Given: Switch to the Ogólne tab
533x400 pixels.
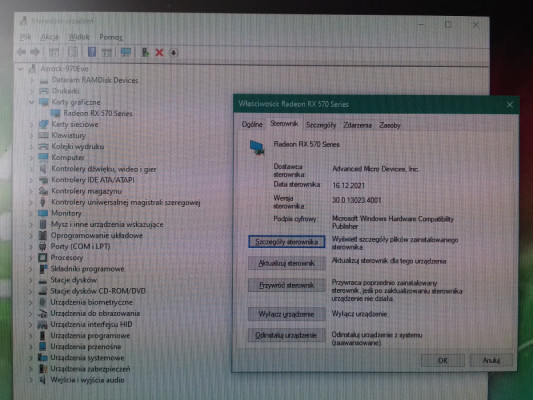Looking at the screenshot, I should click(x=252, y=125).
